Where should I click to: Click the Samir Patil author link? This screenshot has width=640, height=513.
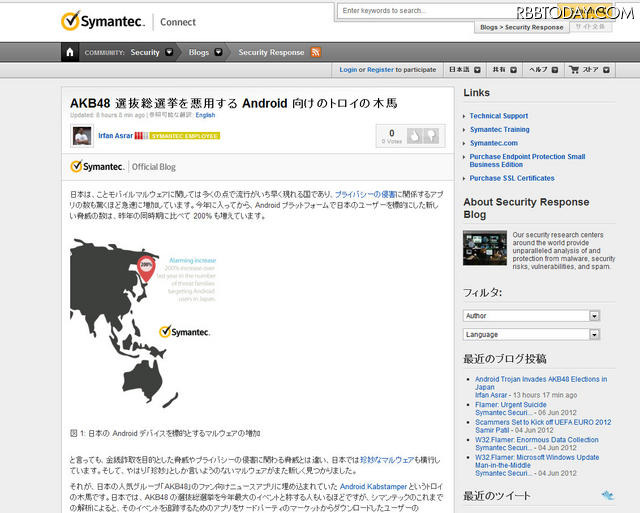click(x=492, y=430)
